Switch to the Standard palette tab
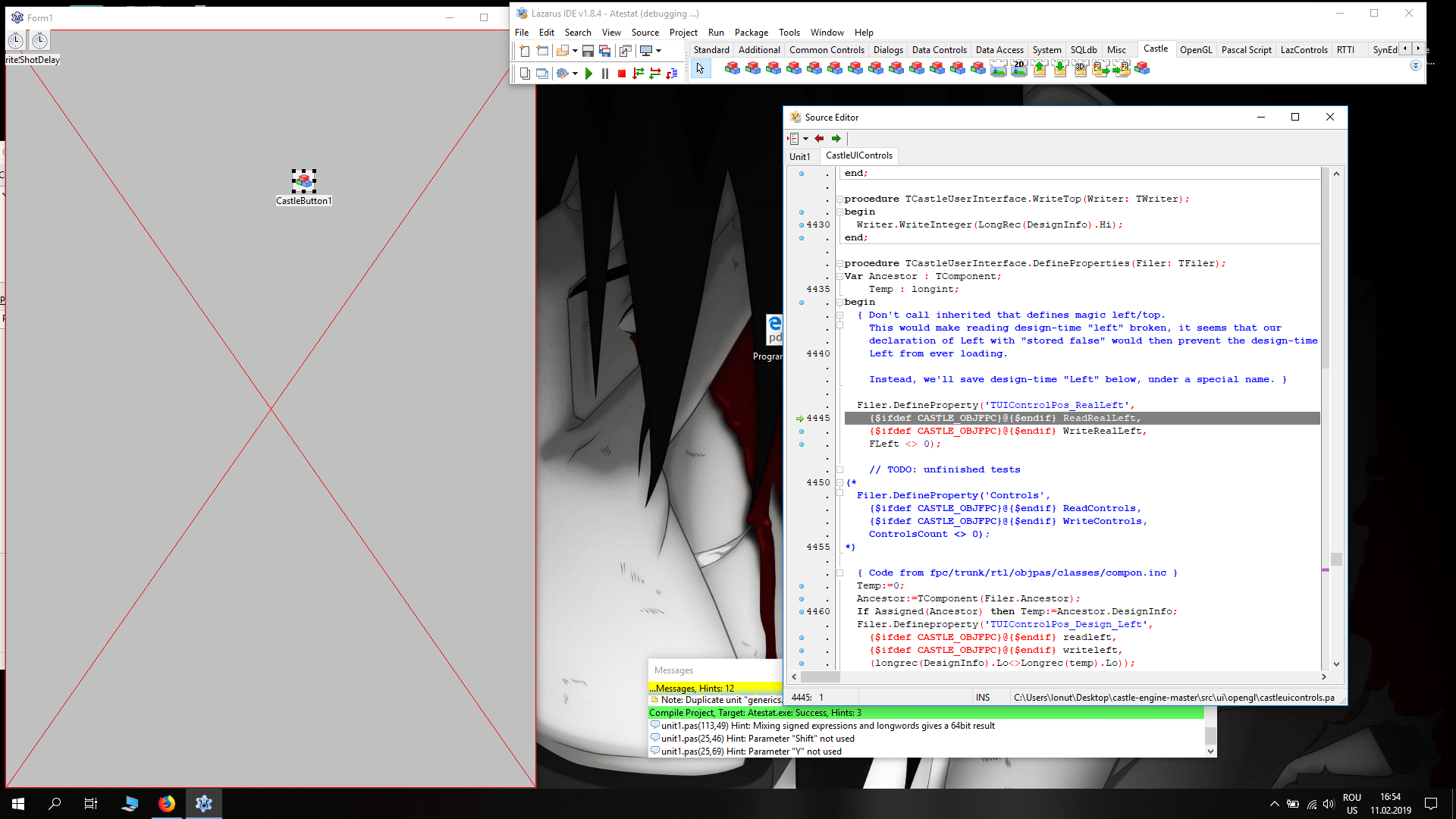Screen dimensions: 1456x819 711,50
